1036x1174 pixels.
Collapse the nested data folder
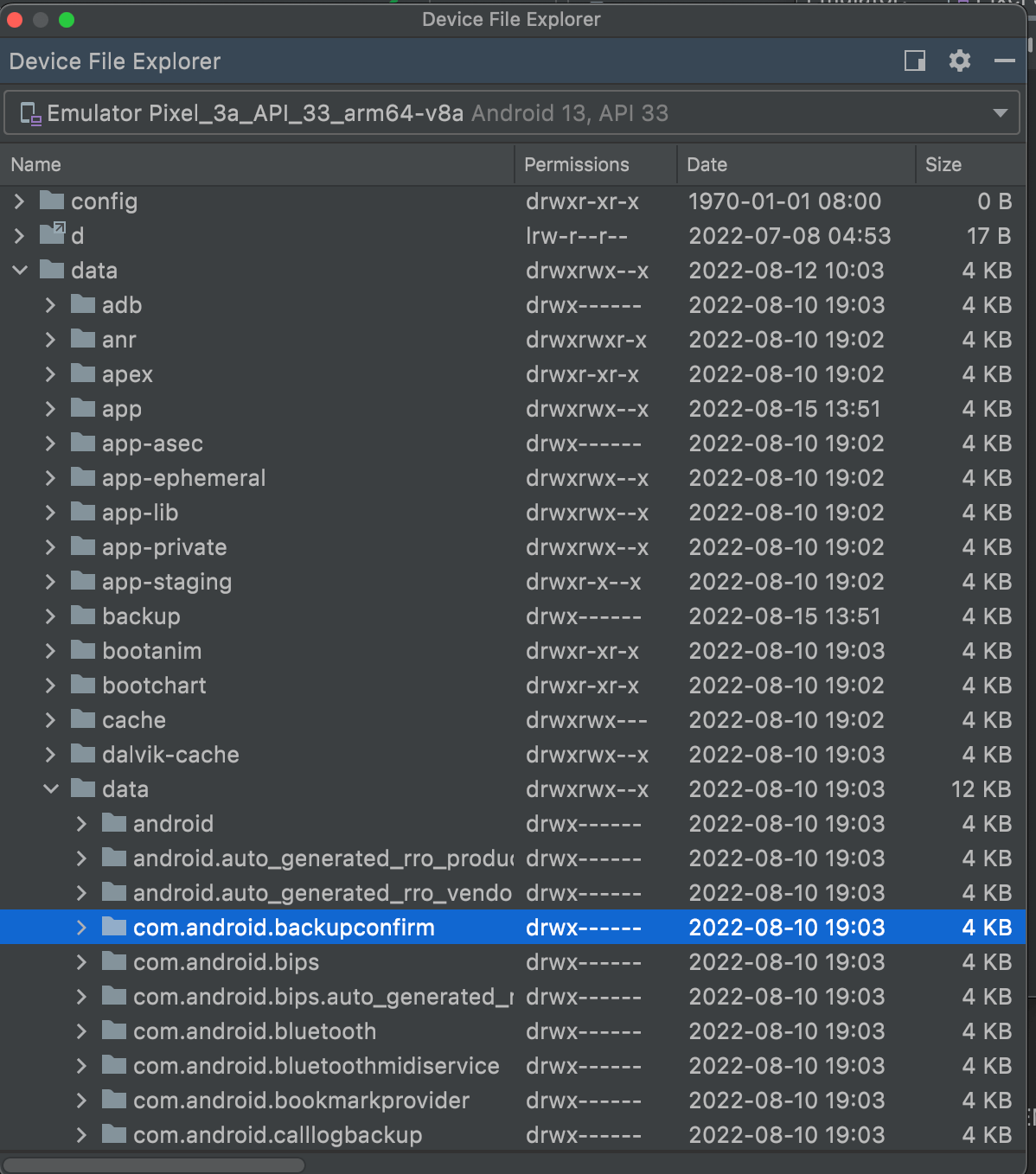tap(51, 789)
